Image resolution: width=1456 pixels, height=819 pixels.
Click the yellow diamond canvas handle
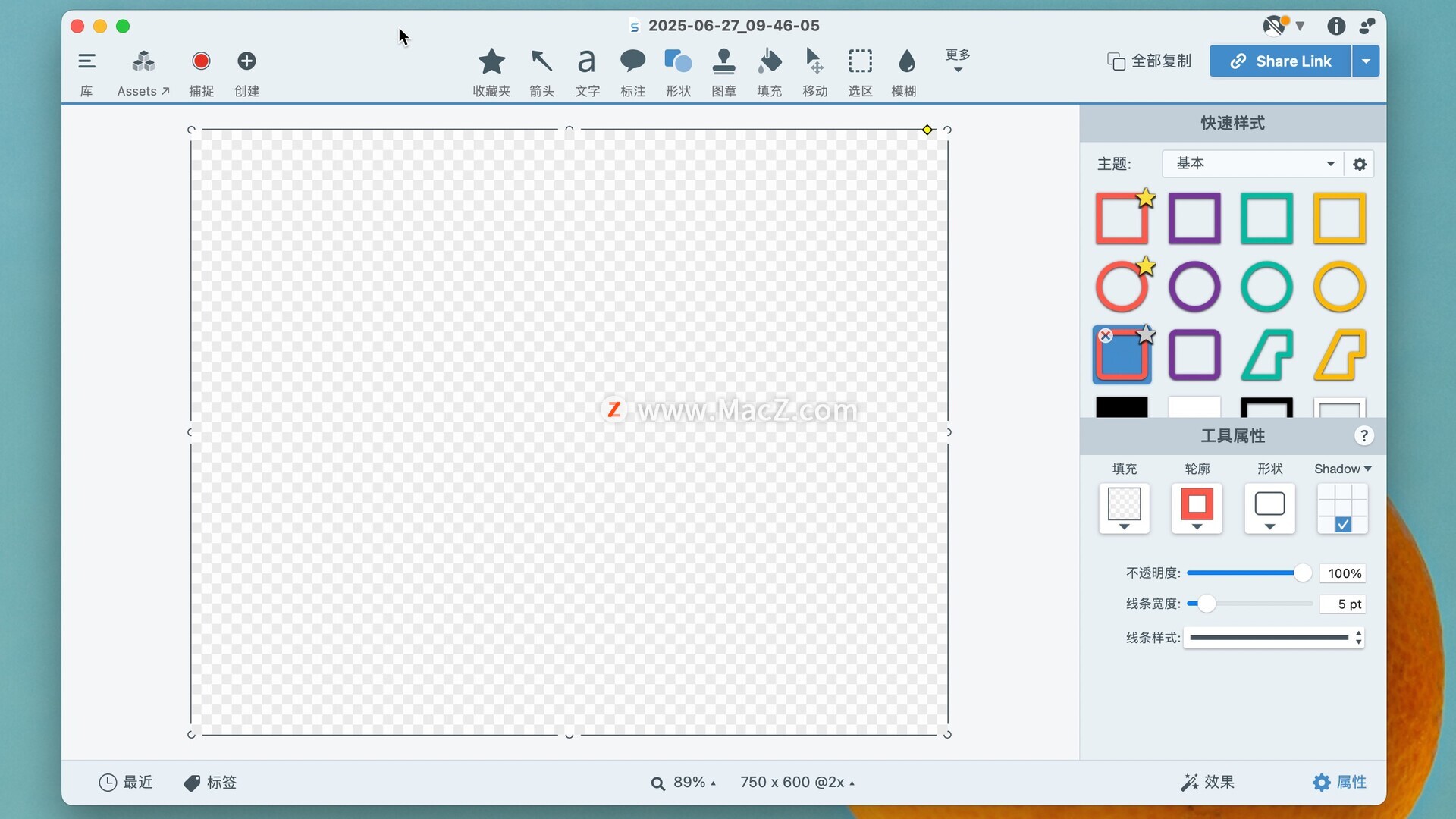coord(927,130)
